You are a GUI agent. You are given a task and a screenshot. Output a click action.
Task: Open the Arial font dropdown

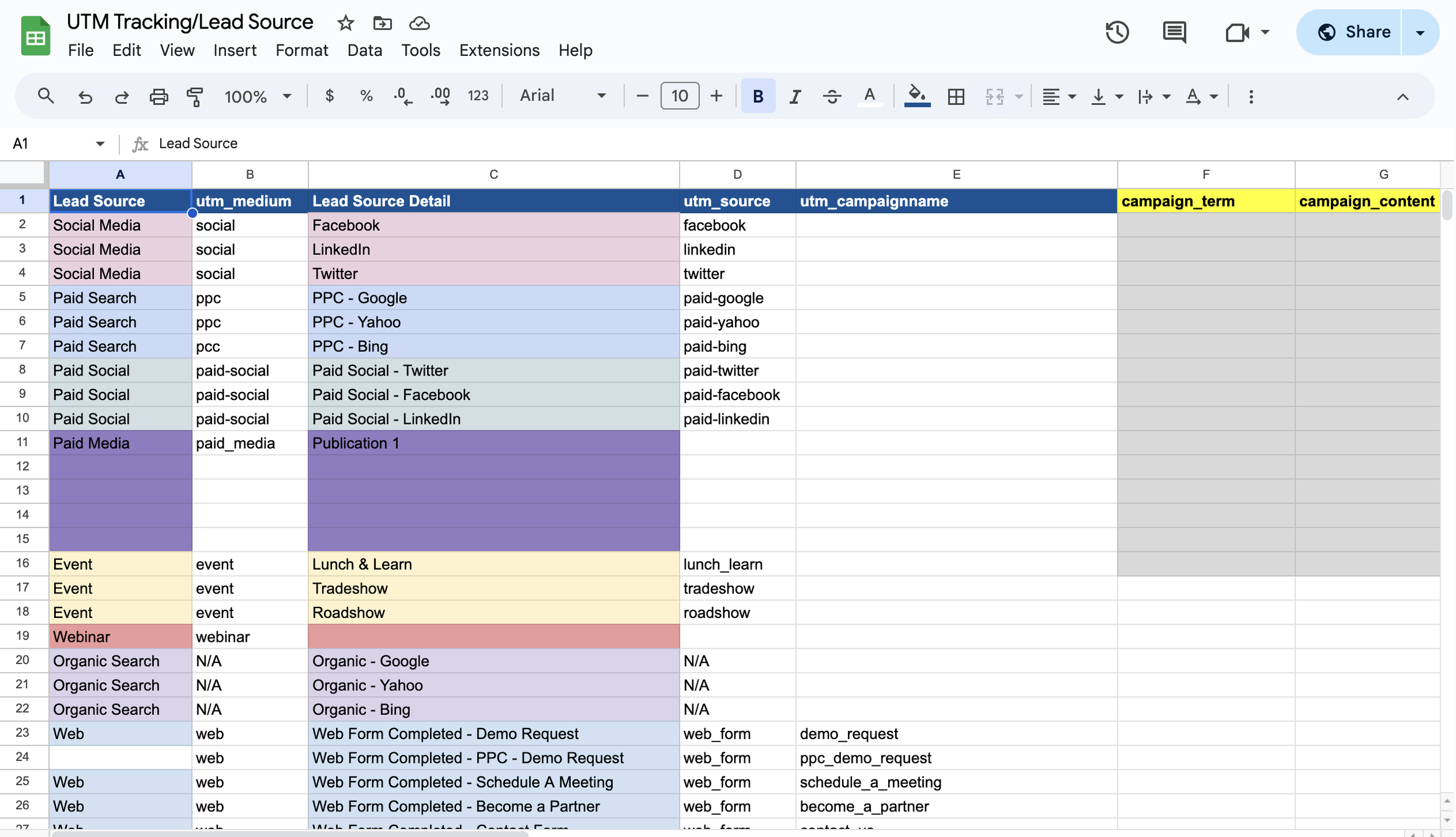(562, 96)
